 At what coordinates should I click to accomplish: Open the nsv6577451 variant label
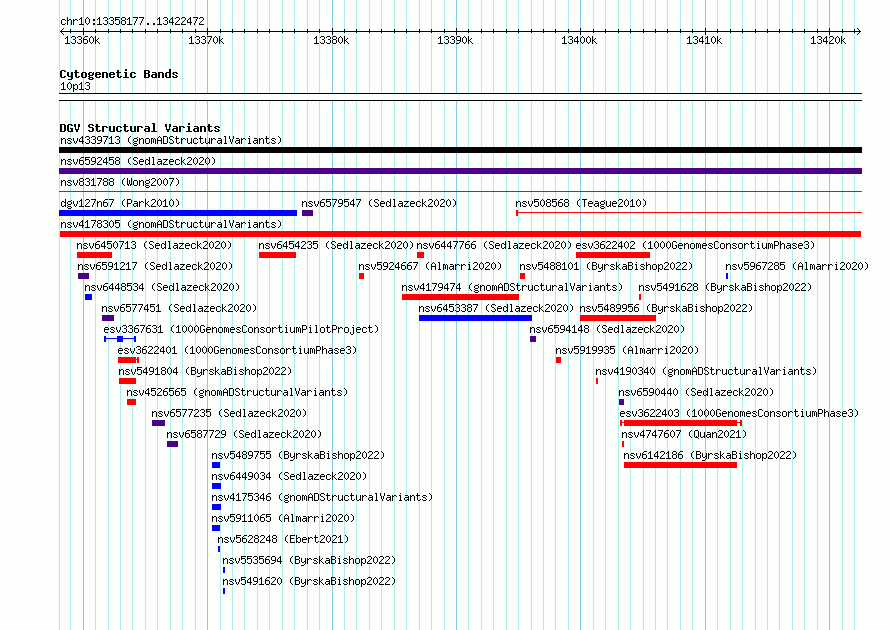click(179, 308)
